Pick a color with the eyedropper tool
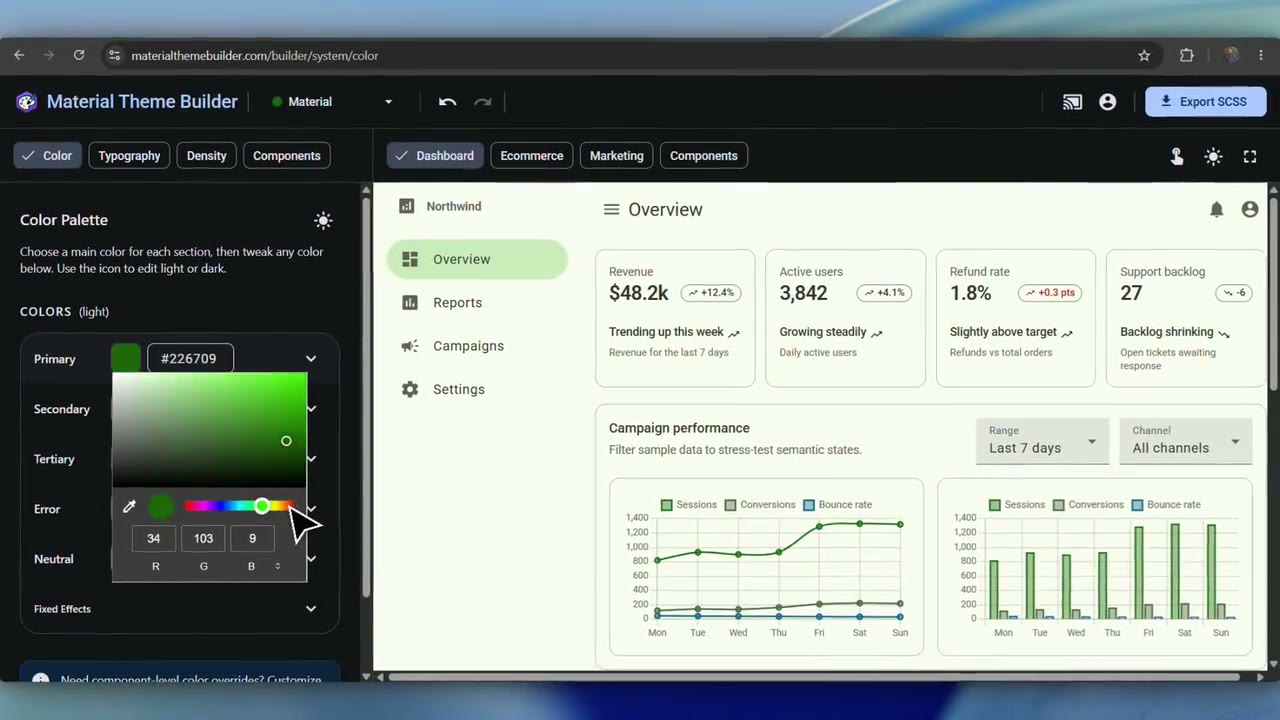Screen dimensions: 1280x720 tap(129, 507)
